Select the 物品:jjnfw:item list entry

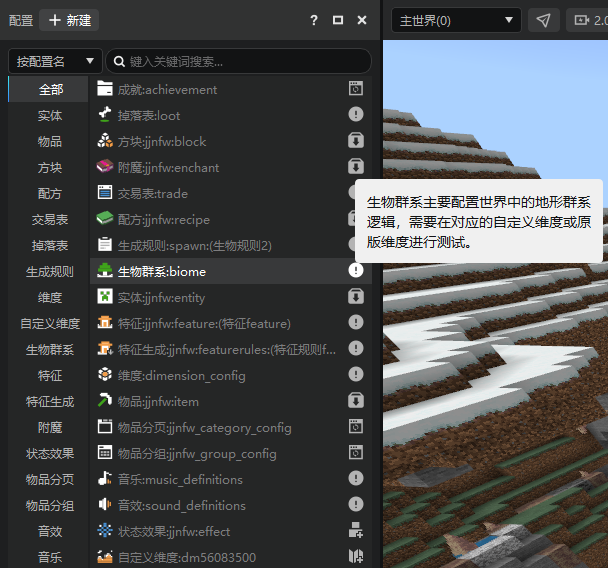[x=231, y=402]
